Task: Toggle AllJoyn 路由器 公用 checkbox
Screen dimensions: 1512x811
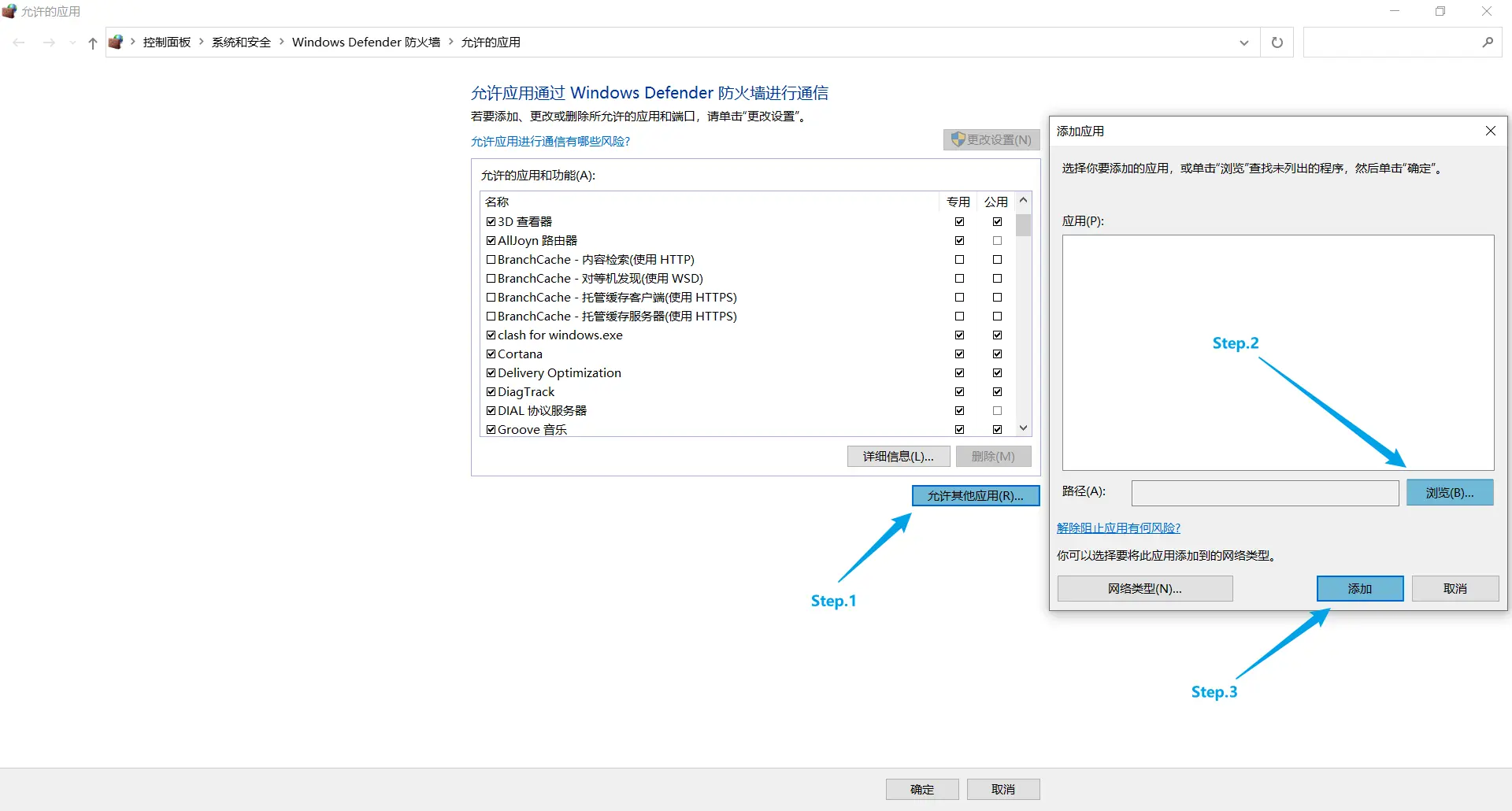Action: 997,241
